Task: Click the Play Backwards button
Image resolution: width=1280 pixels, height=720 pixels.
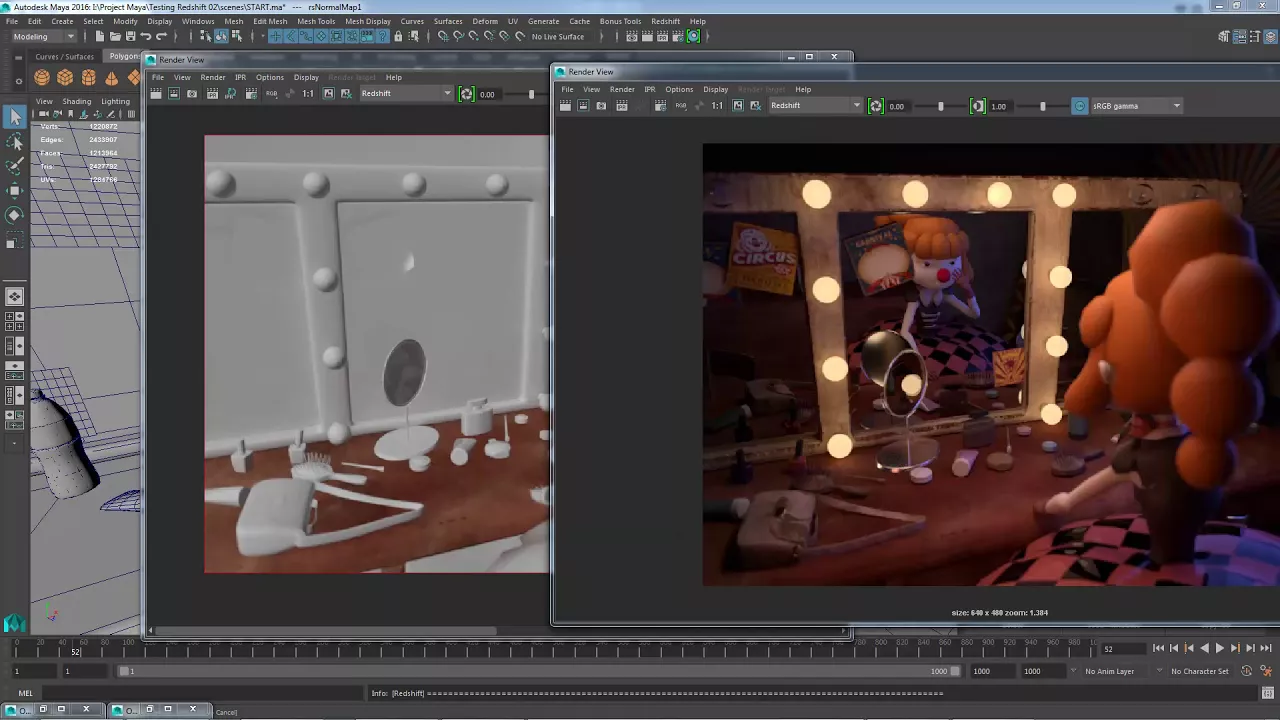Action: tap(1204, 648)
